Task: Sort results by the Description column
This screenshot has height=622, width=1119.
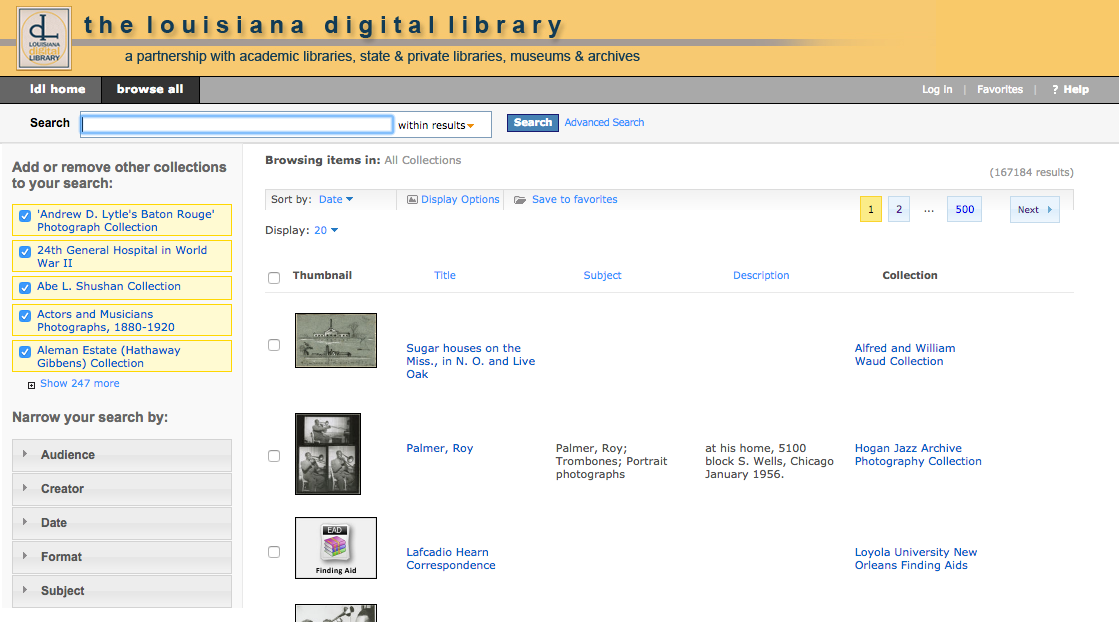Action: [761, 275]
